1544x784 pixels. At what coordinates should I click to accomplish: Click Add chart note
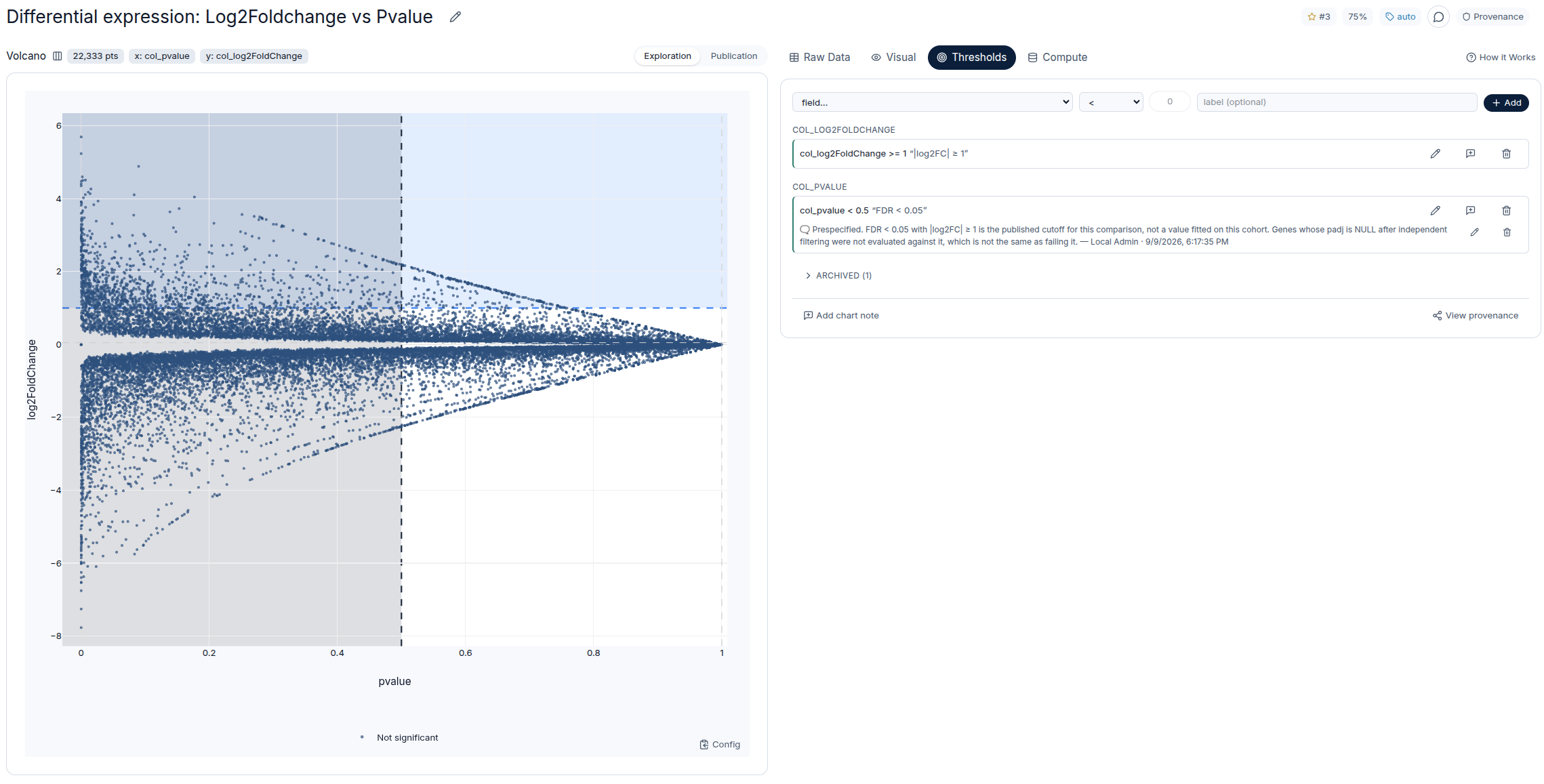point(841,316)
